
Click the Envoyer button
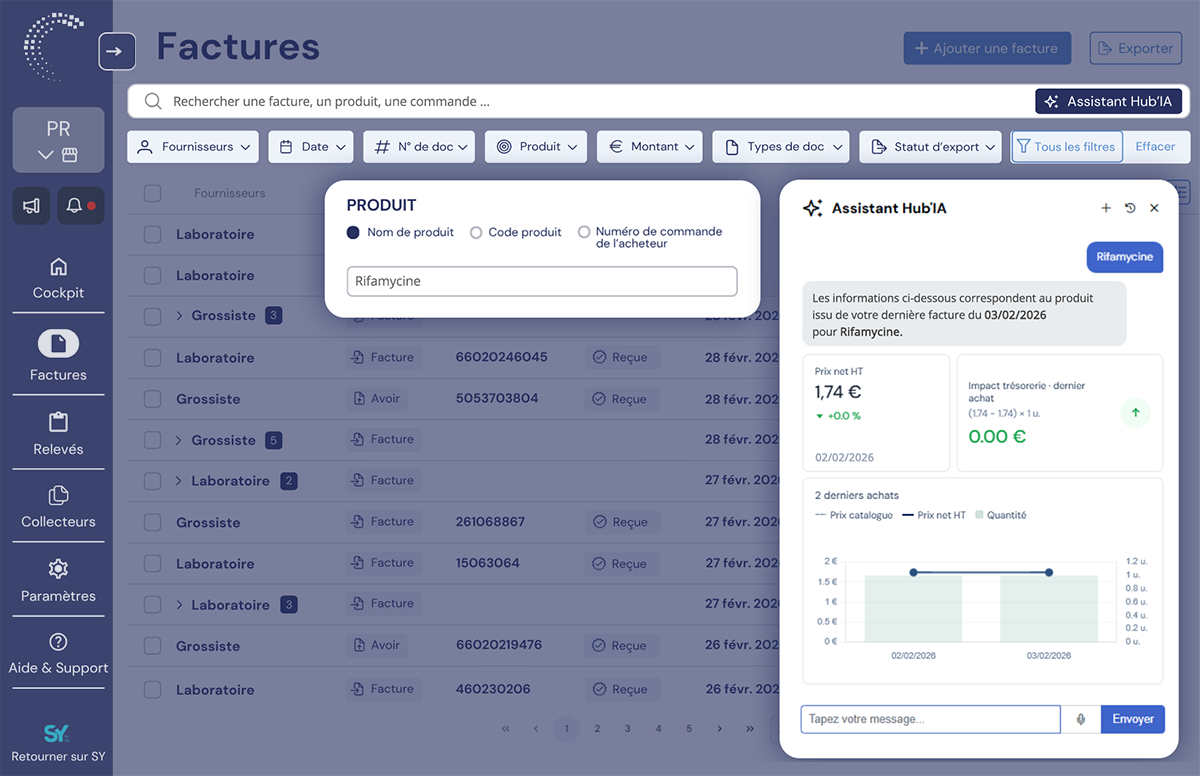(1133, 719)
